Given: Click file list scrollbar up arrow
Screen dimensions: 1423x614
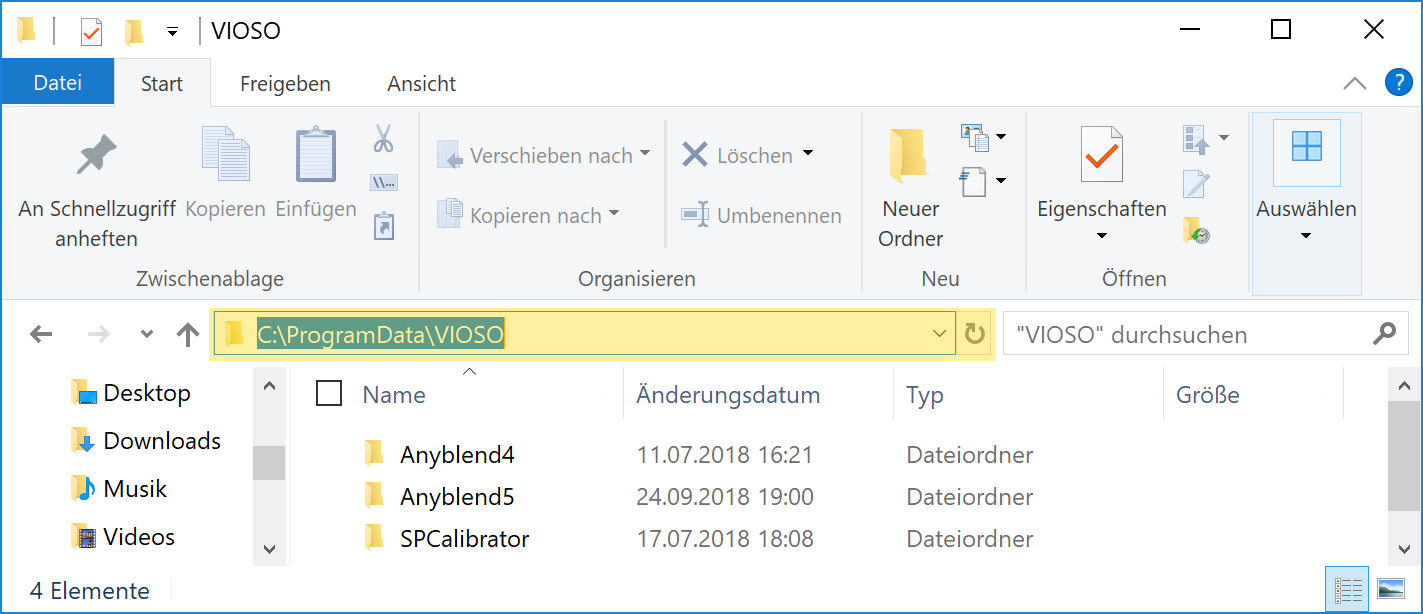Looking at the screenshot, I should [x=1404, y=386].
